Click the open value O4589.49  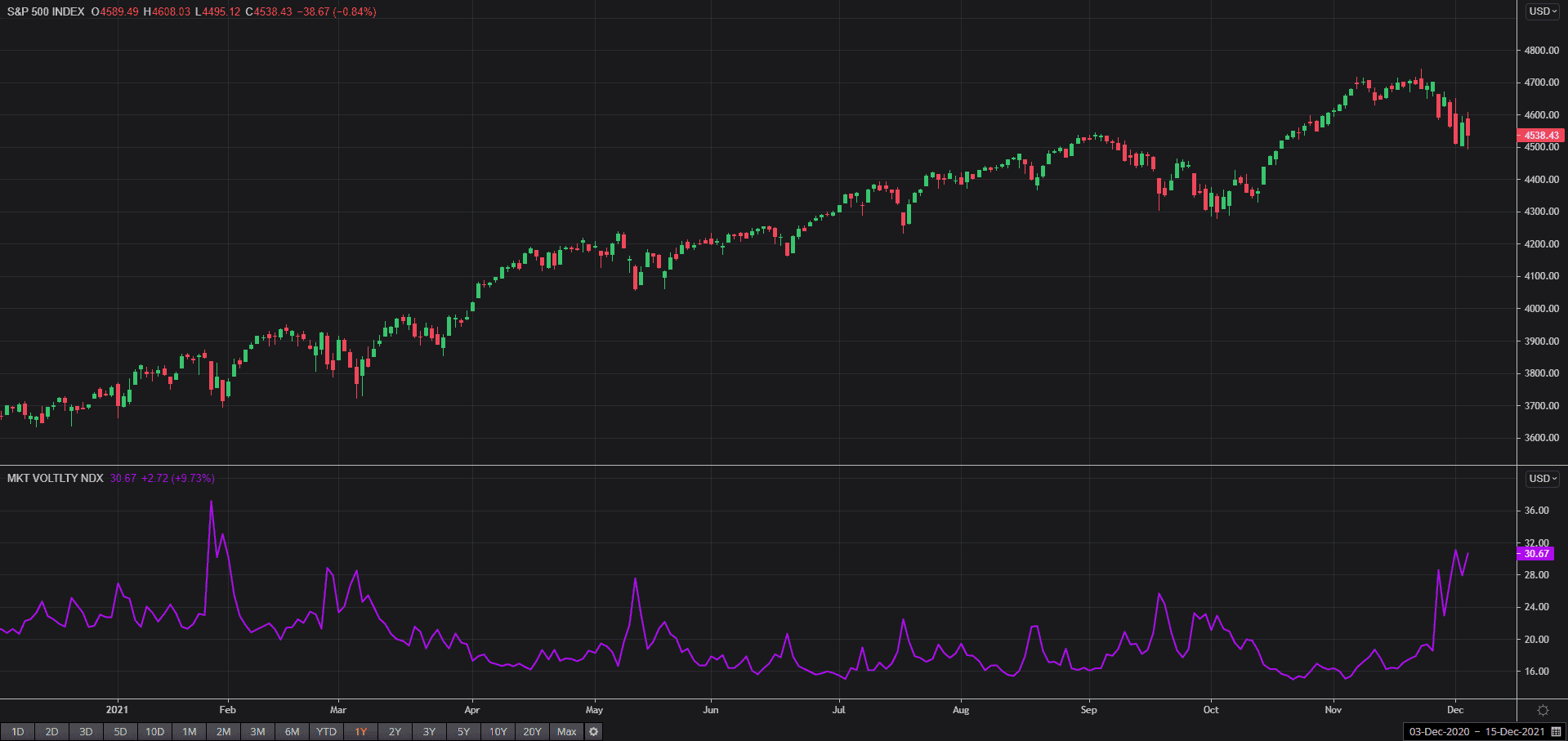pos(114,11)
